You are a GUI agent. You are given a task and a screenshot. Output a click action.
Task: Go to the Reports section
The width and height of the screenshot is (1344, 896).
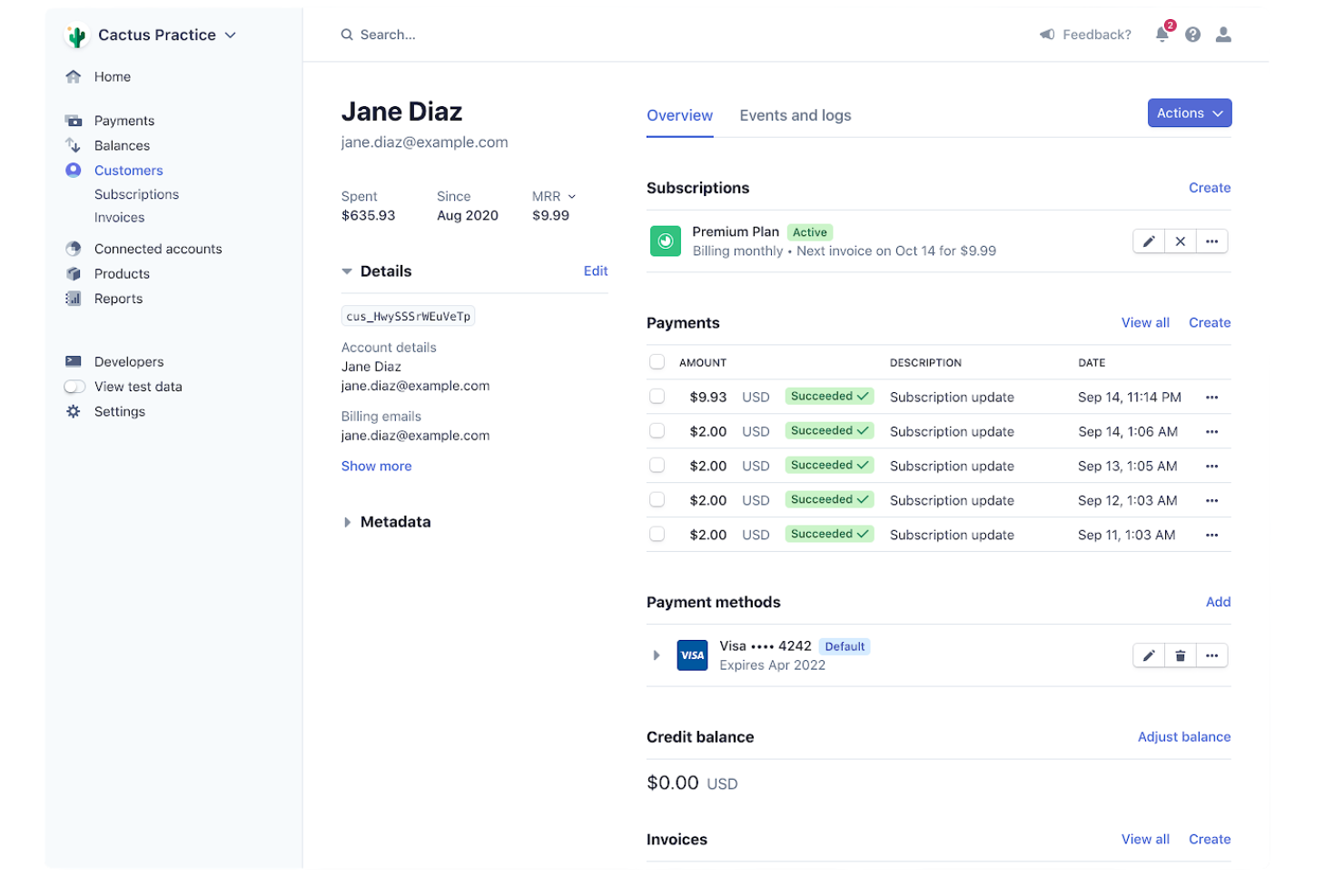pyautogui.click(x=118, y=298)
